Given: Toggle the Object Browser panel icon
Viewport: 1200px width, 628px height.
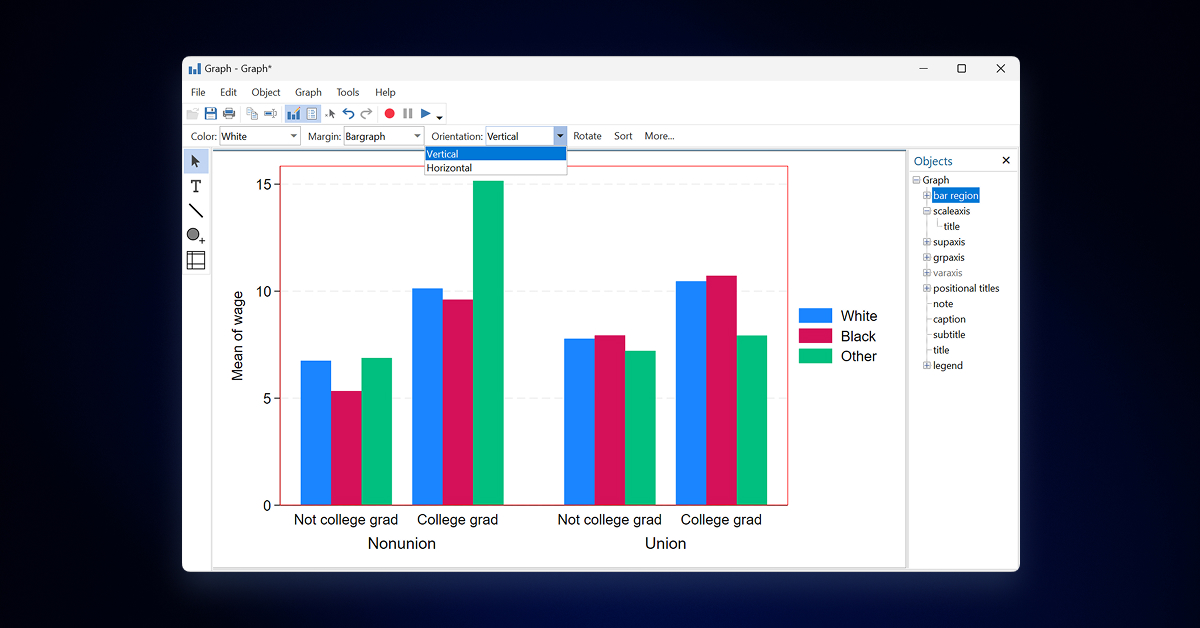Looking at the screenshot, I should click(x=312, y=114).
